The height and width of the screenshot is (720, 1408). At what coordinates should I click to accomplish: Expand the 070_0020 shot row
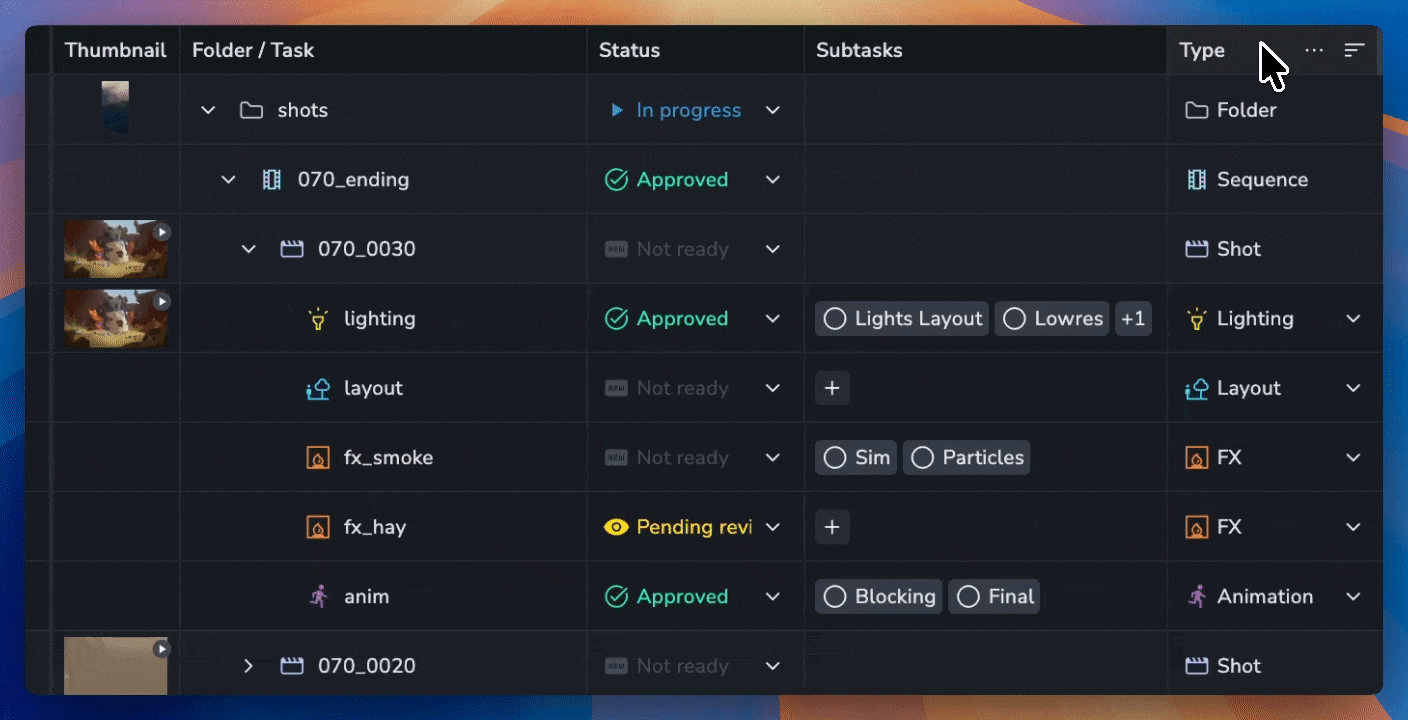(249, 666)
